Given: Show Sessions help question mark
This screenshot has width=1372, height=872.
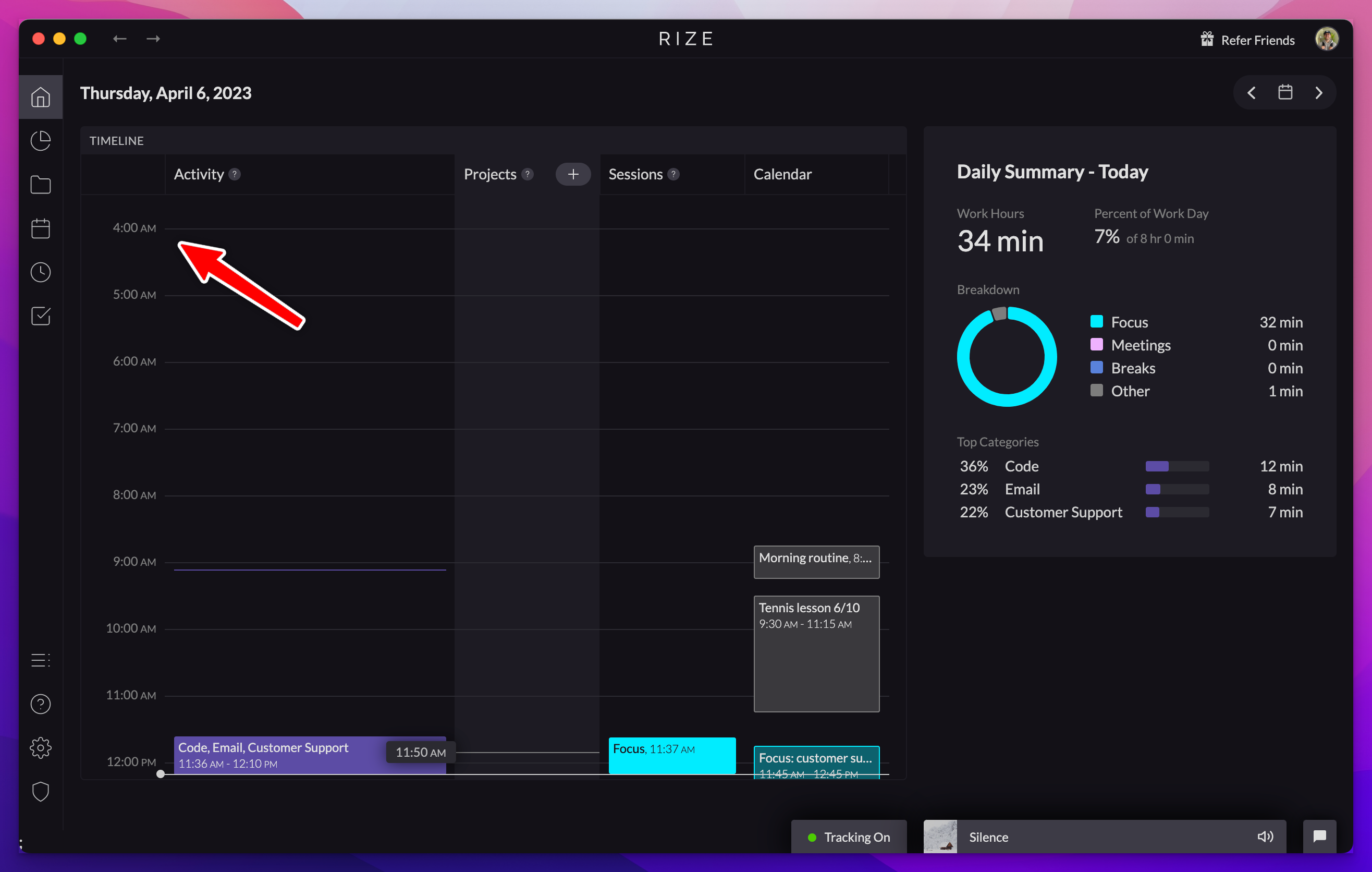Looking at the screenshot, I should coord(673,174).
